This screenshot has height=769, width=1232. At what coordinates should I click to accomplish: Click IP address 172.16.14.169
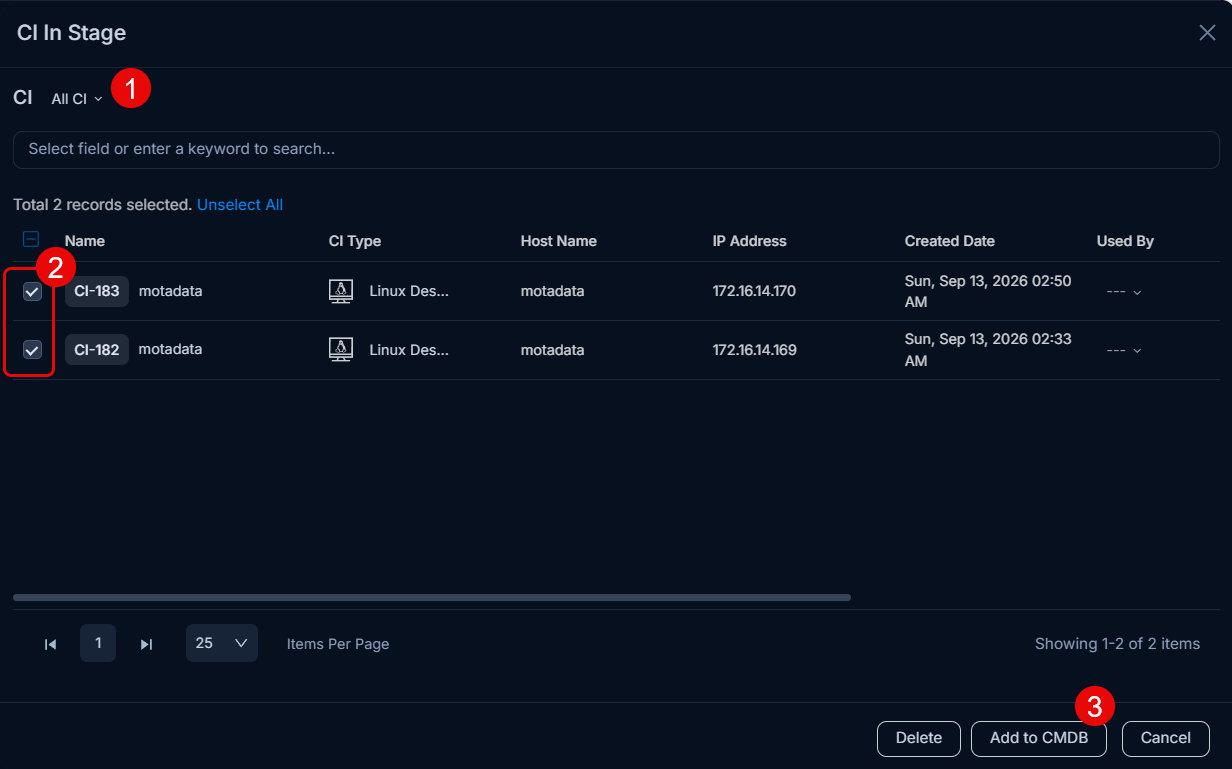click(755, 350)
